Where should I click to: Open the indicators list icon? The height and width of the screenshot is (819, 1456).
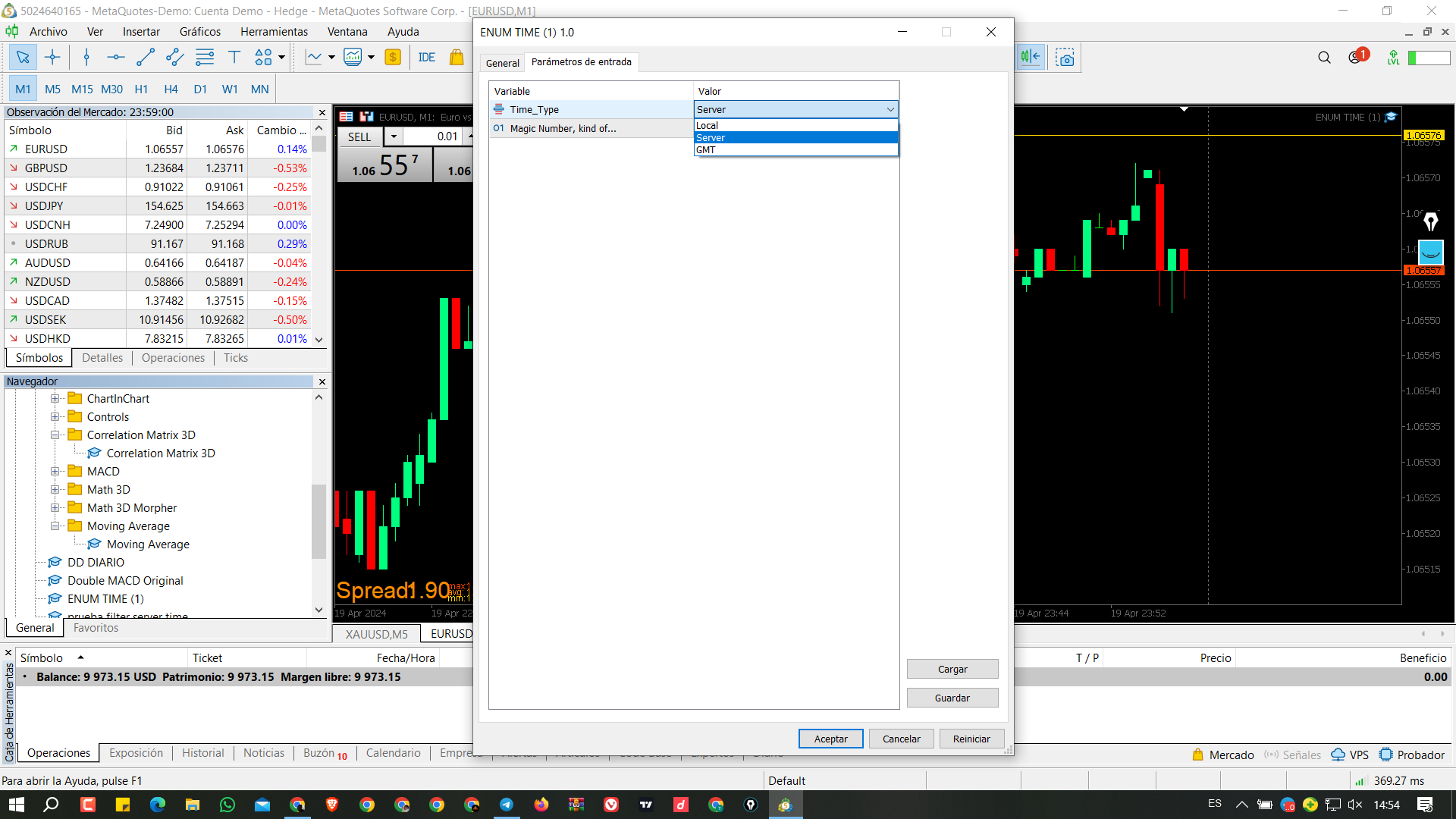click(313, 58)
